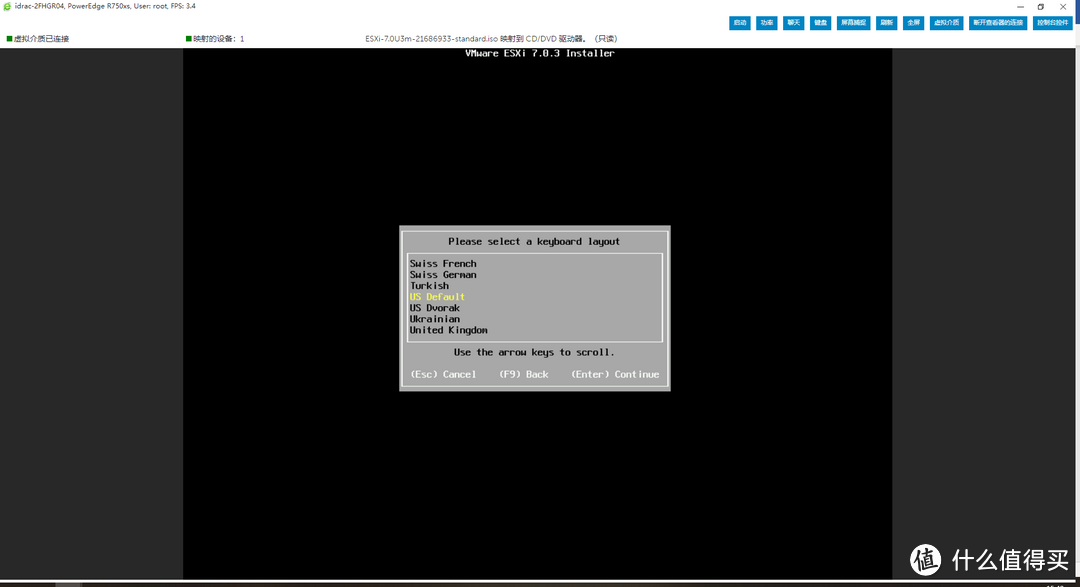This screenshot has height=587, width=1080.
Task: Select Swiss French keyboard layout
Action: point(443,263)
